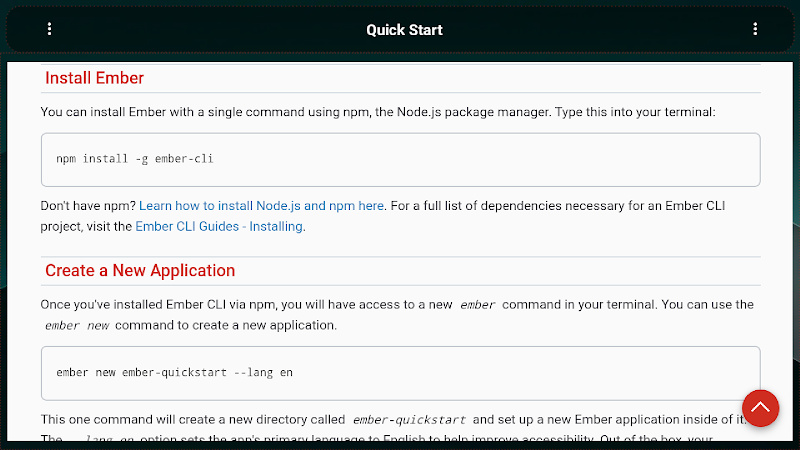The height and width of the screenshot is (450, 800).
Task: Open 'Learn how to install Node.js and npm here' link
Action: tap(261, 206)
